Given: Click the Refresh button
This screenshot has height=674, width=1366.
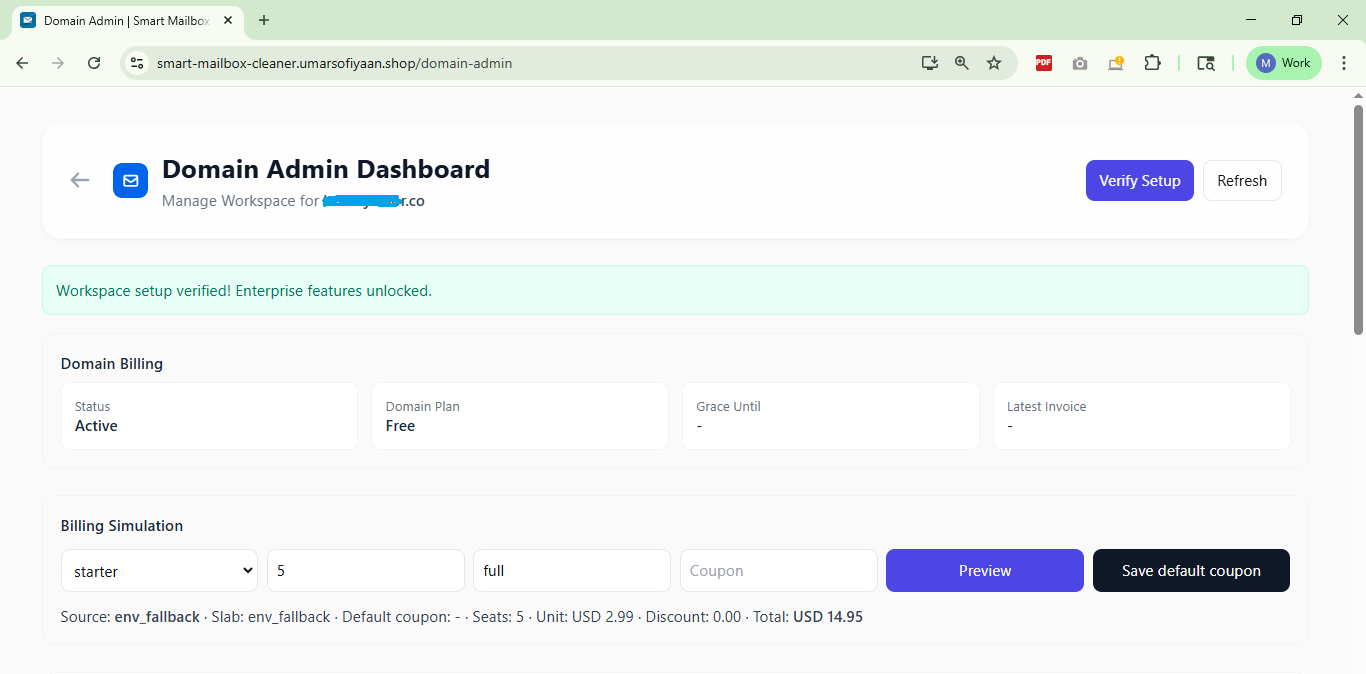Looking at the screenshot, I should point(1242,181).
